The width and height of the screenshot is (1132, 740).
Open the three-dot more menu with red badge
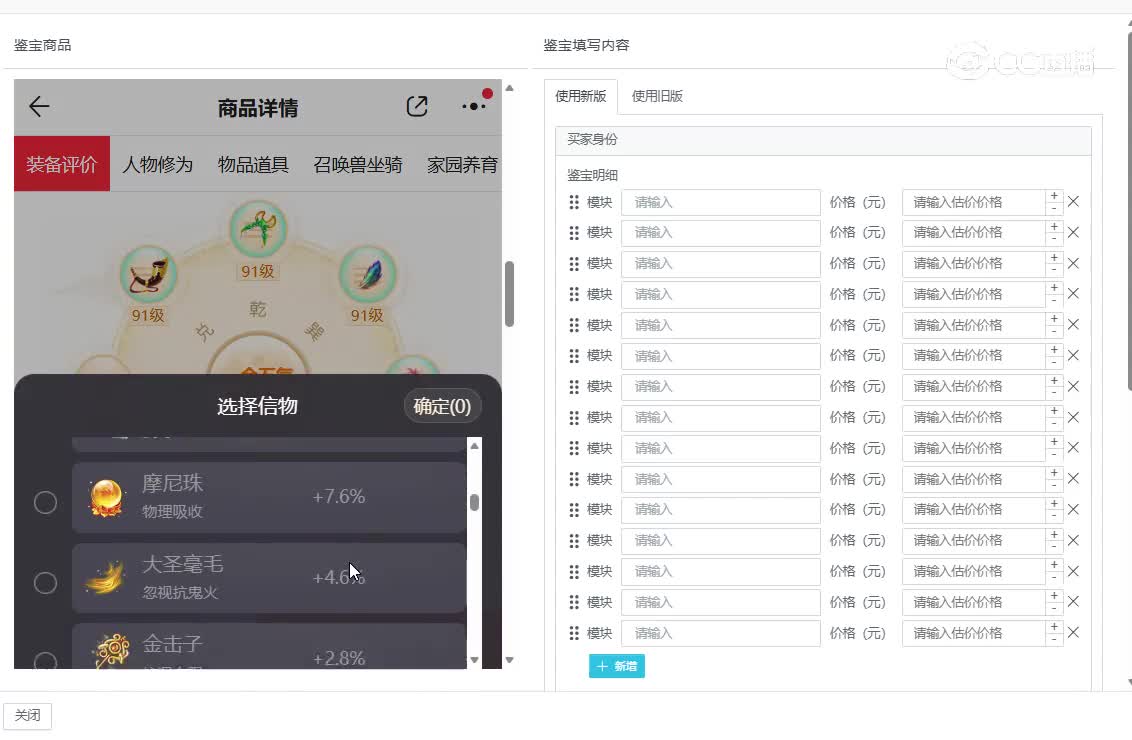(x=474, y=106)
